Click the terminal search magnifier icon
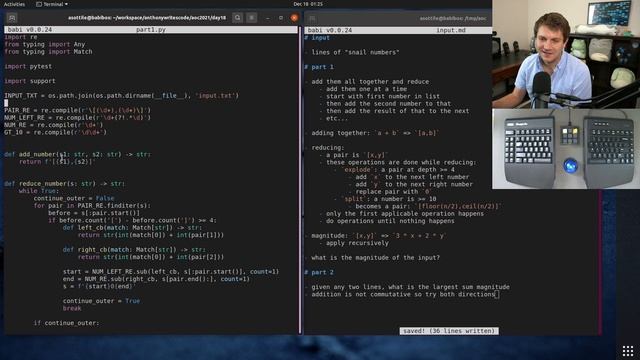640x360 pixels. [x=238, y=18]
